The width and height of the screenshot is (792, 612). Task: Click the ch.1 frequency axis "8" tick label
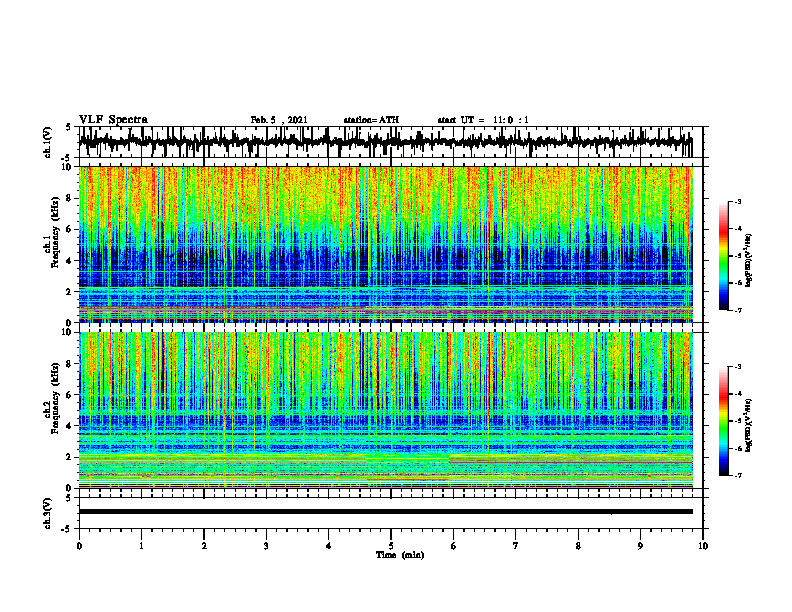coord(71,198)
